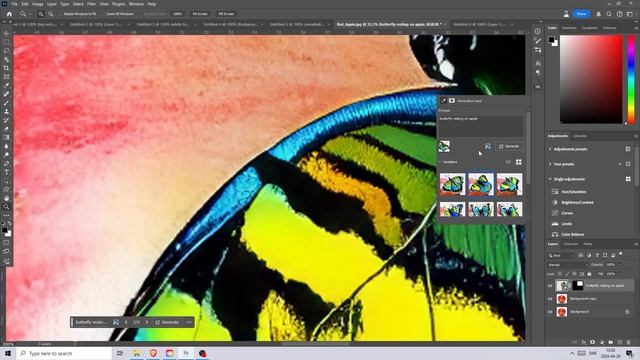This screenshot has width=640, height=360.
Task: Open the Filter menu
Action: [x=91, y=4]
